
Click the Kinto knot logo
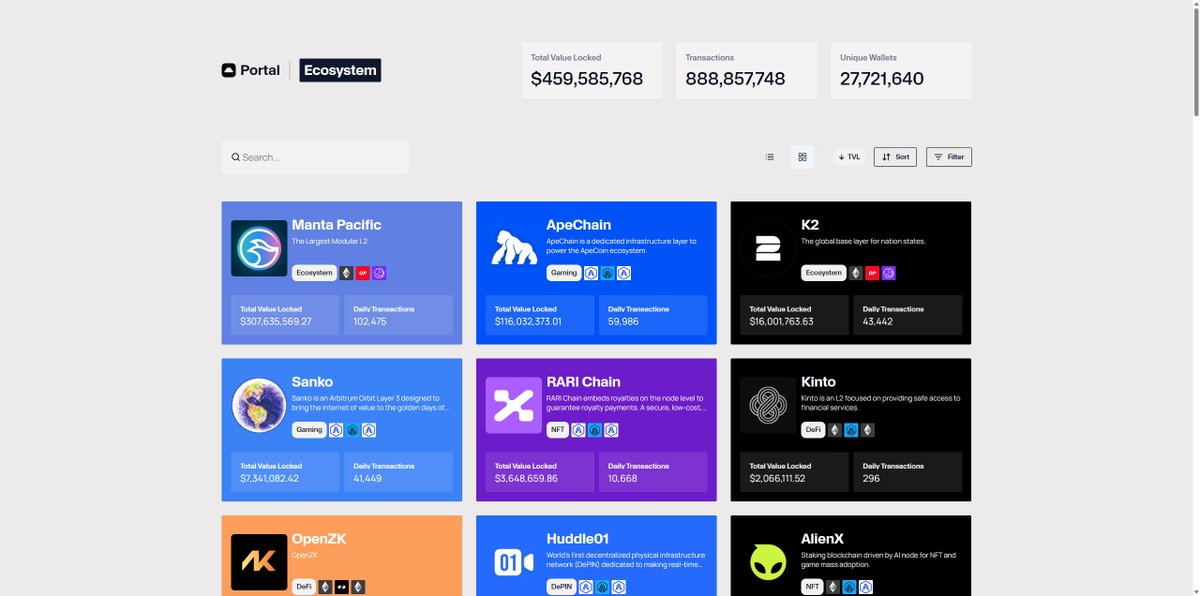[769, 405]
